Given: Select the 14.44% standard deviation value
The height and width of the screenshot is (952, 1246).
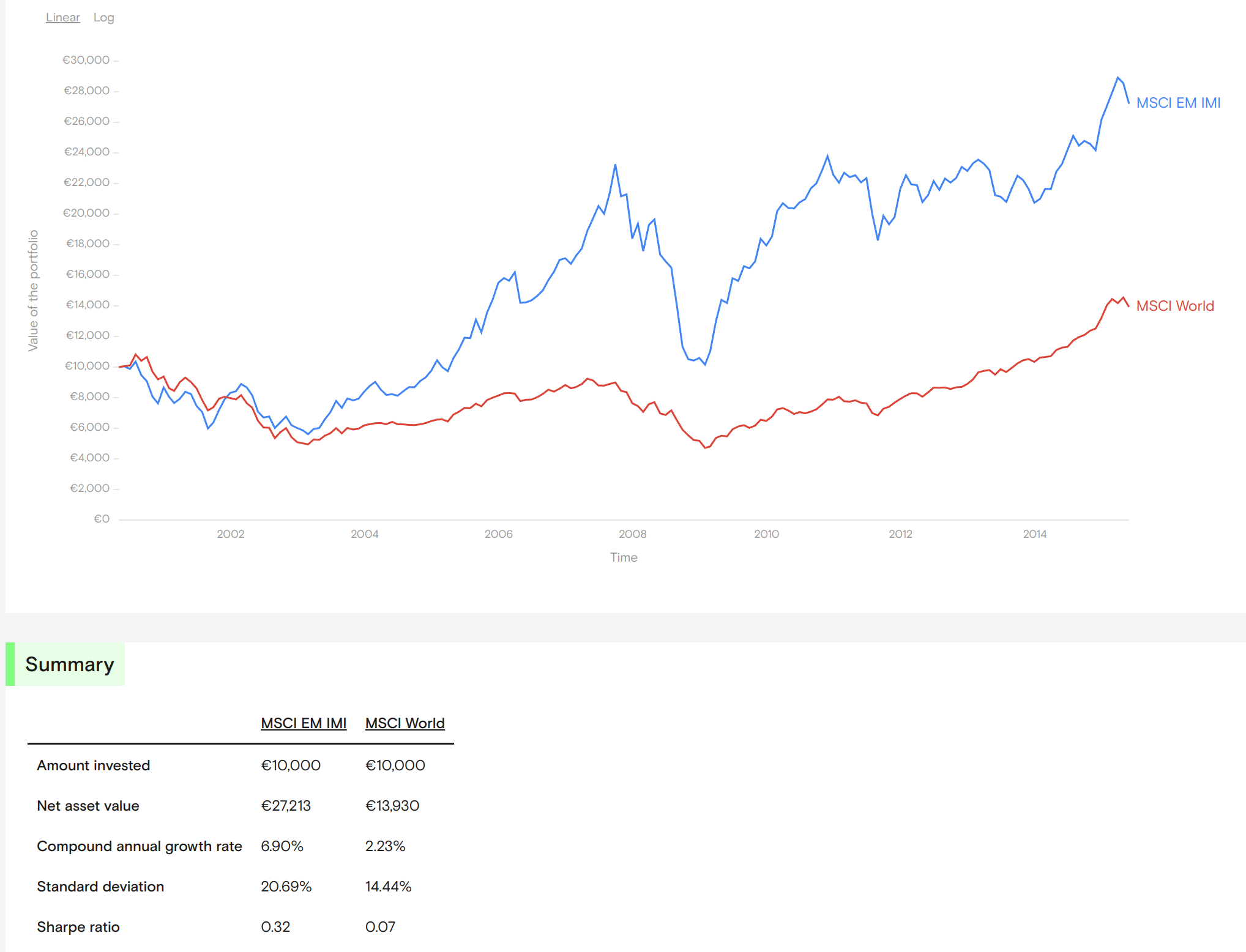Looking at the screenshot, I should (x=388, y=887).
